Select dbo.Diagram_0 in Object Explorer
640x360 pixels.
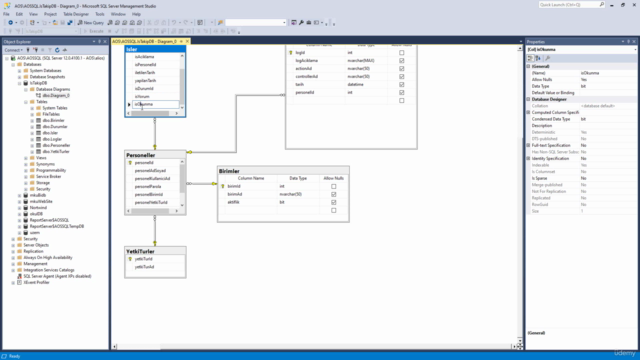click(56, 96)
